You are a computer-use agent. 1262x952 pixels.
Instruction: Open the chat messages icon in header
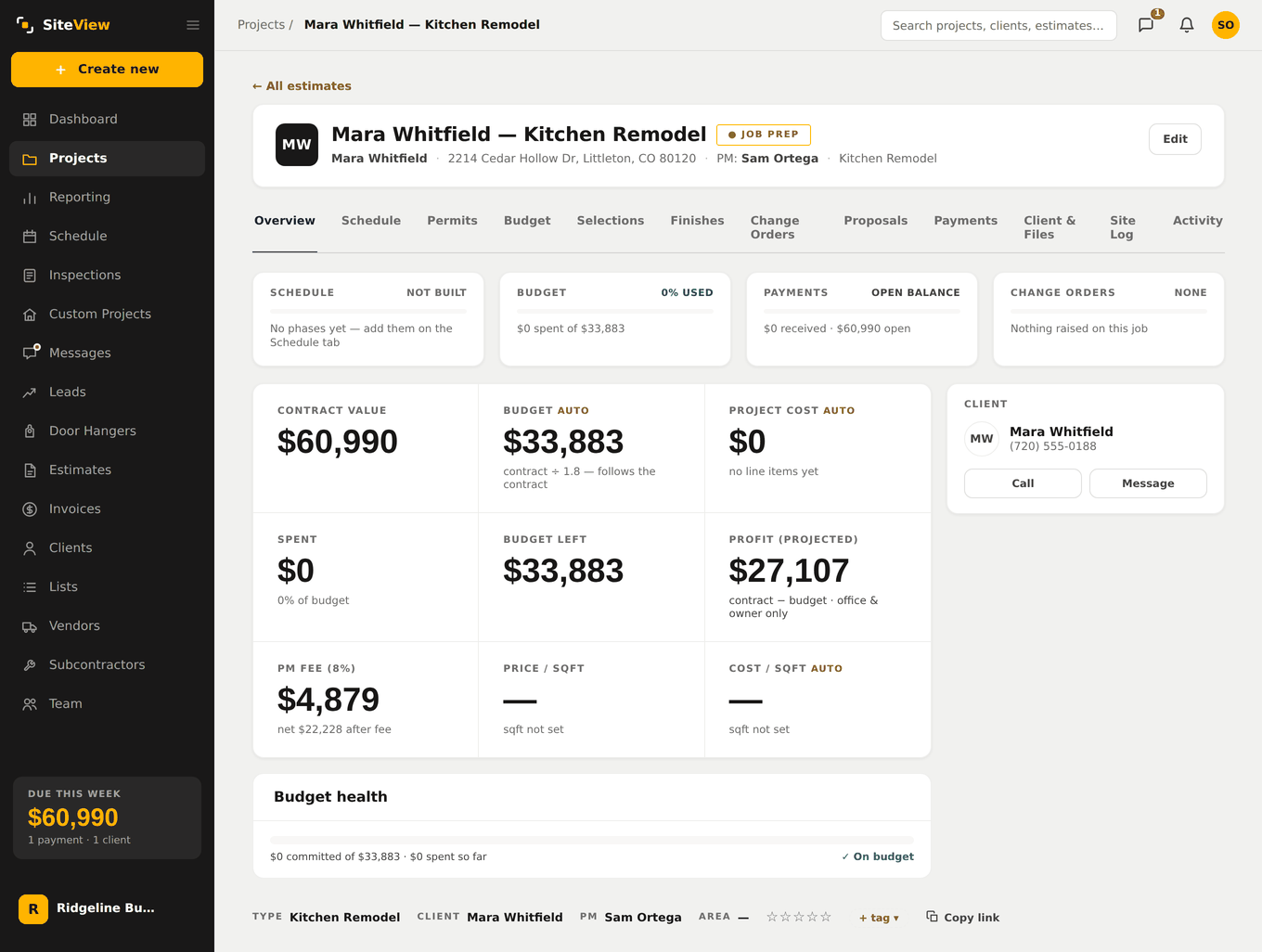1146,25
